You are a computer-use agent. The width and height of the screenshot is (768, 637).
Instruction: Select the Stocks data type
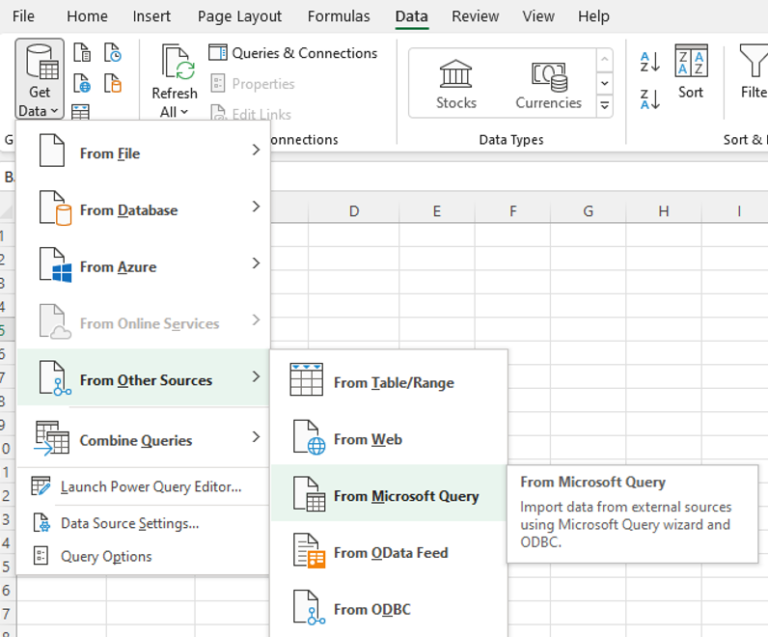(x=456, y=84)
